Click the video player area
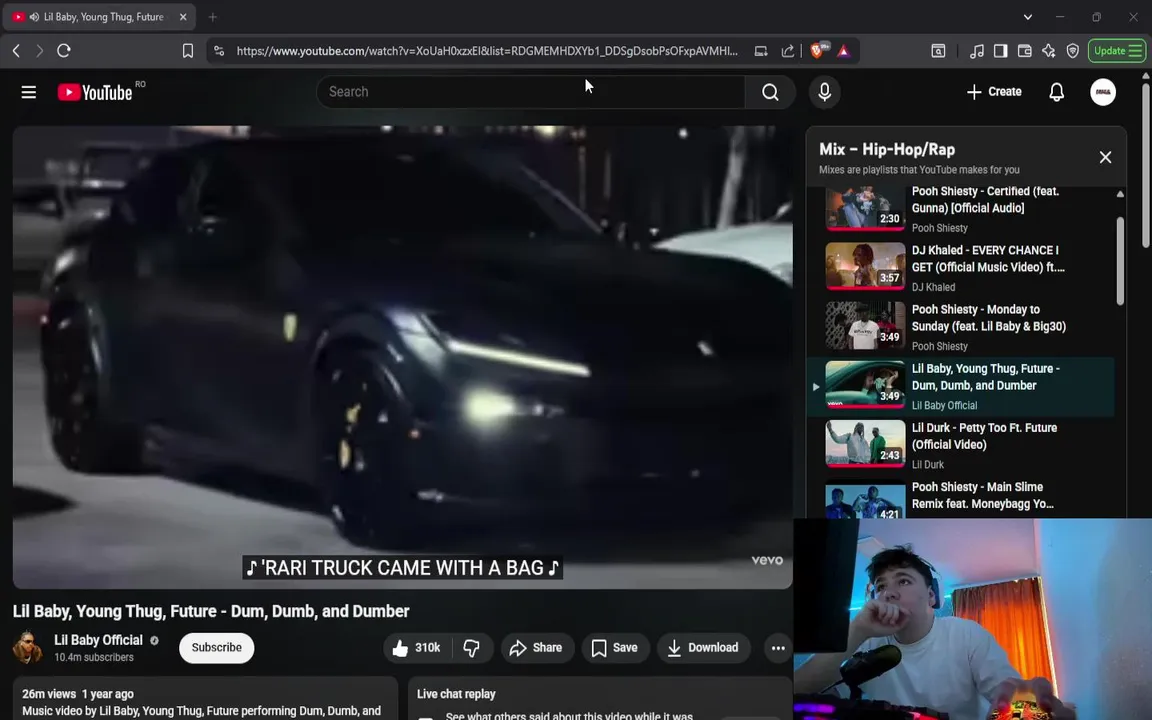 tap(403, 357)
